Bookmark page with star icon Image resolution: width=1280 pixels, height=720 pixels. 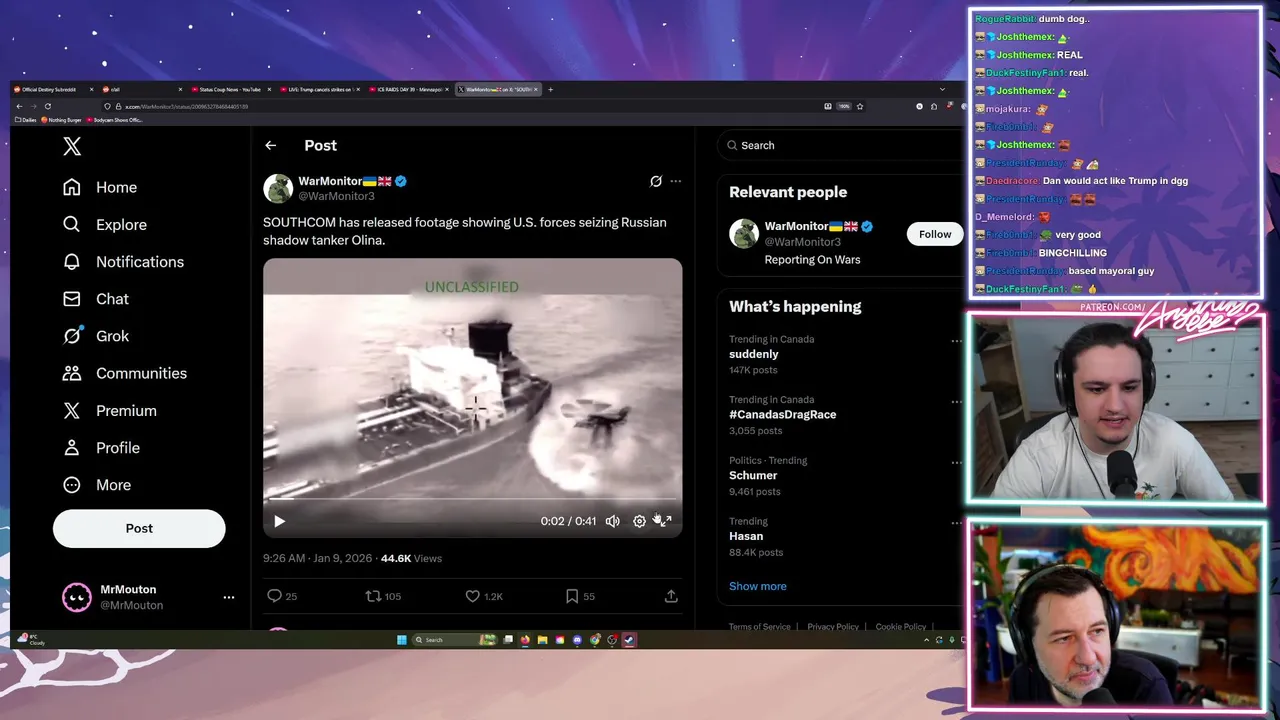tap(860, 106)
